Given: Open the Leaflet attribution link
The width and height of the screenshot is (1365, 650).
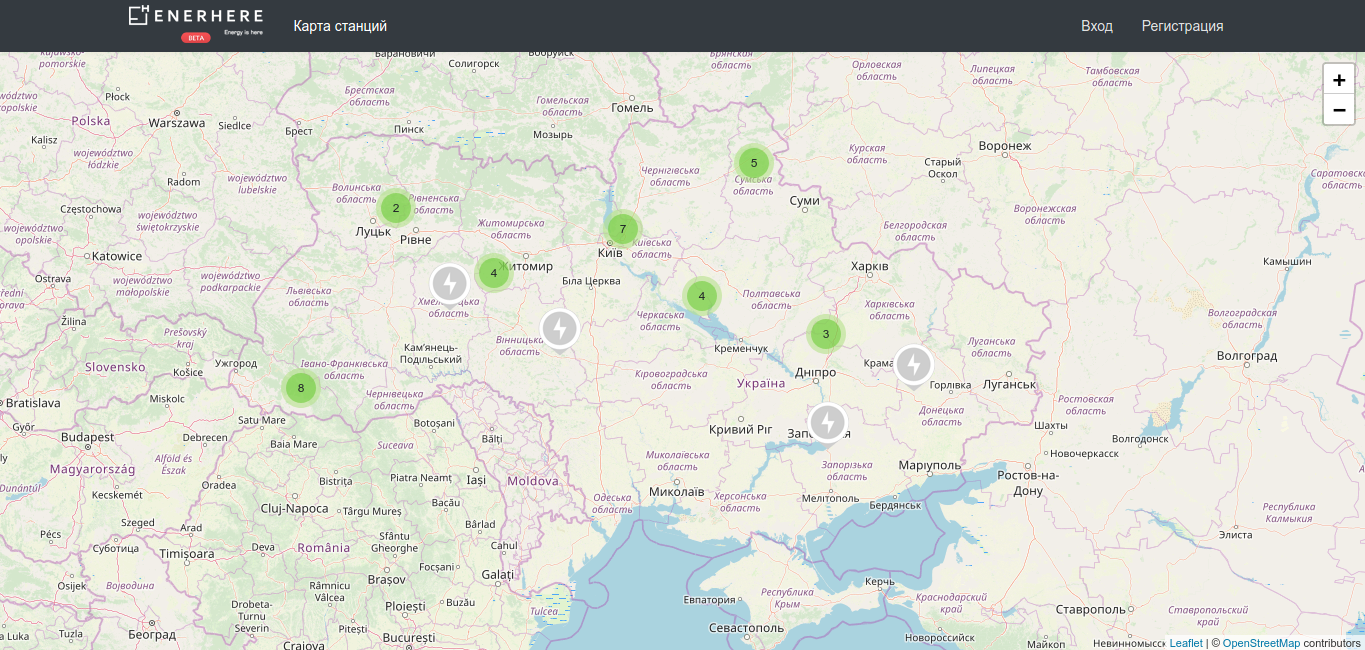Looking at the screenshot, I should [x=1186, y=643].
